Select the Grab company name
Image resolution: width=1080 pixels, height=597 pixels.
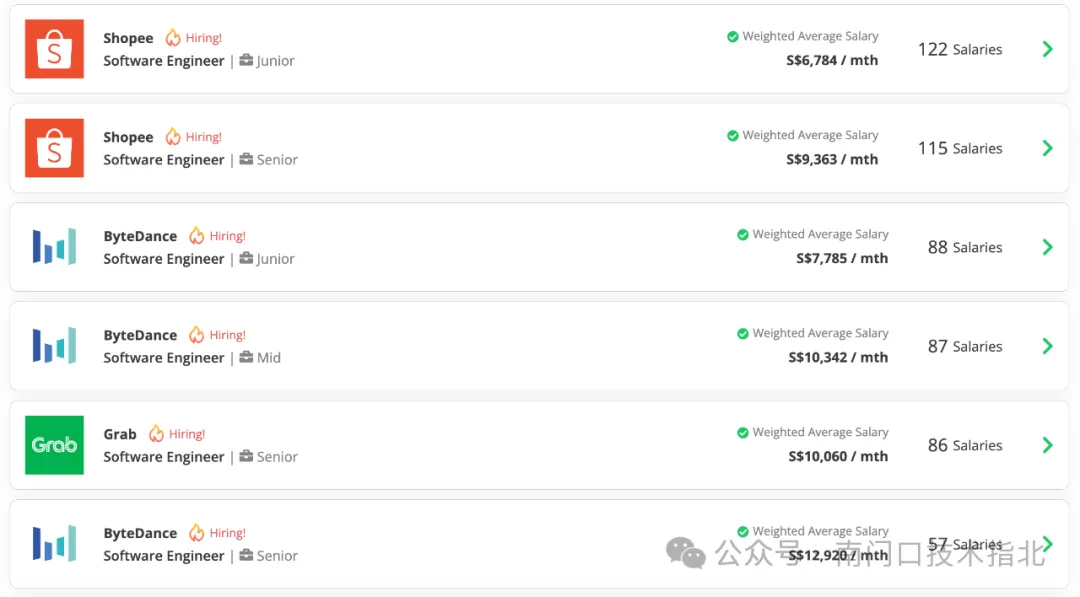(x=120, y=434)
